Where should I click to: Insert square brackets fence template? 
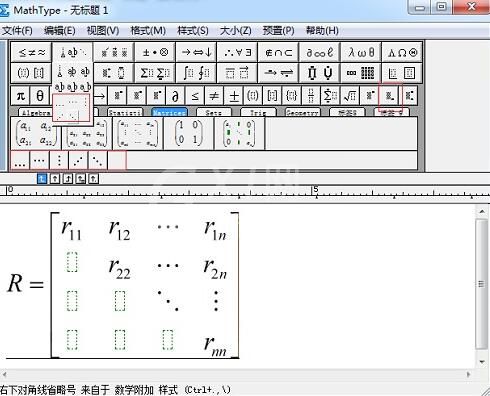pos(272,96)
